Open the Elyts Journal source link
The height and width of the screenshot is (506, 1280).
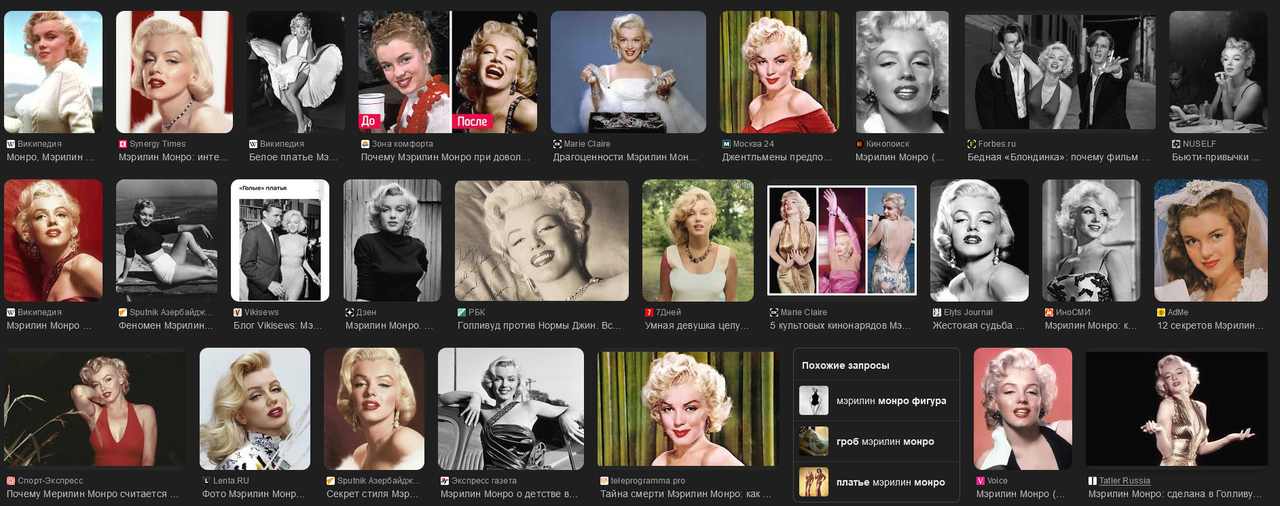point(968,312)
